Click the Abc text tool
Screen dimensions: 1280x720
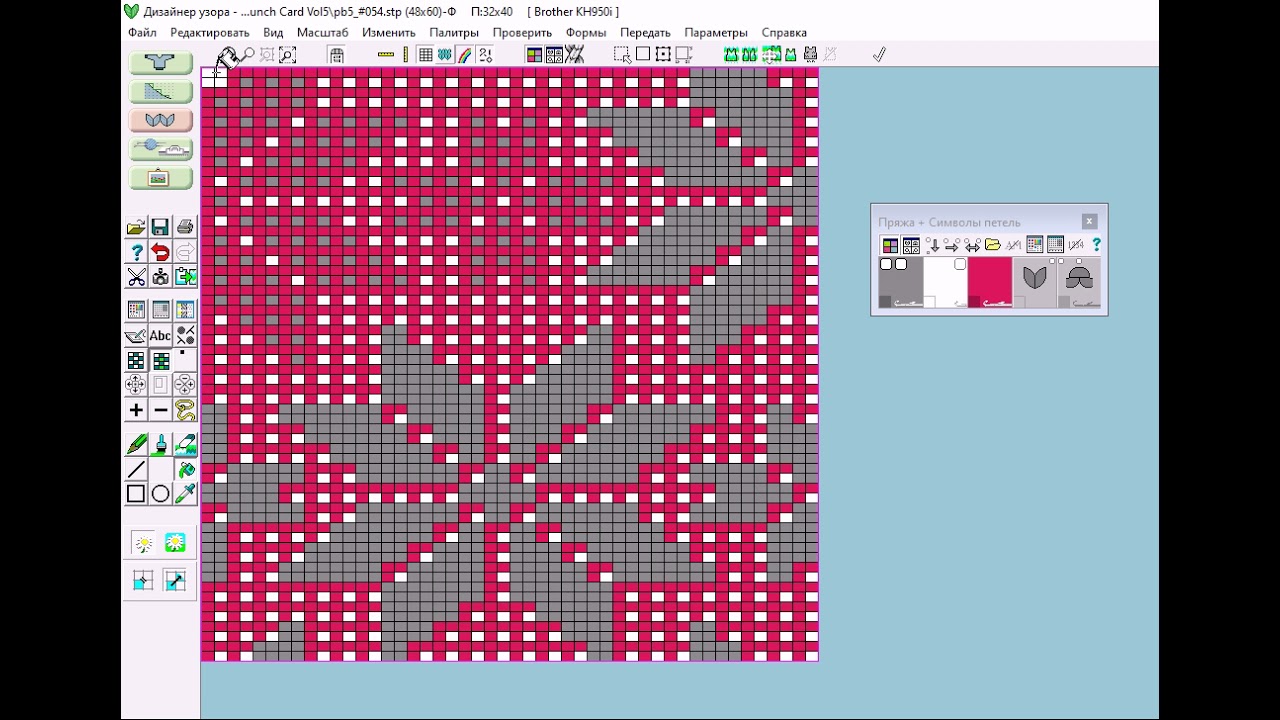160,336
